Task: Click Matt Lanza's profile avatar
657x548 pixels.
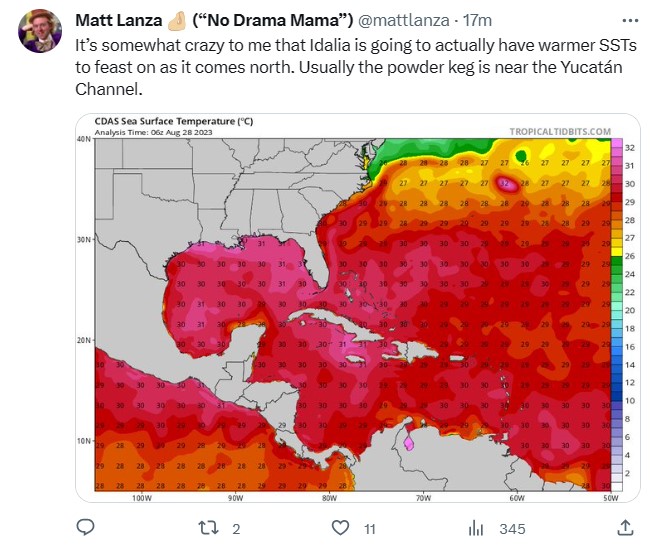Action: pyautogui.click(x=41, y=33)
